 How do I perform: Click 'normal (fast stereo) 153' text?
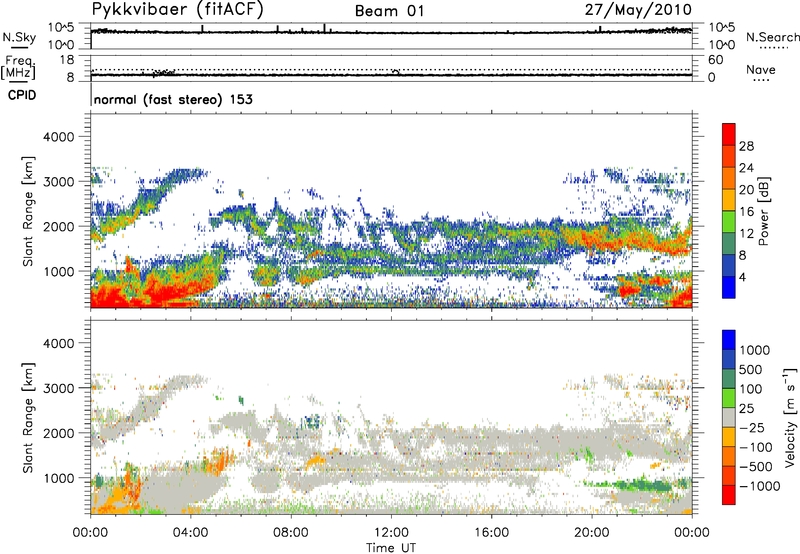click(173, 99)
